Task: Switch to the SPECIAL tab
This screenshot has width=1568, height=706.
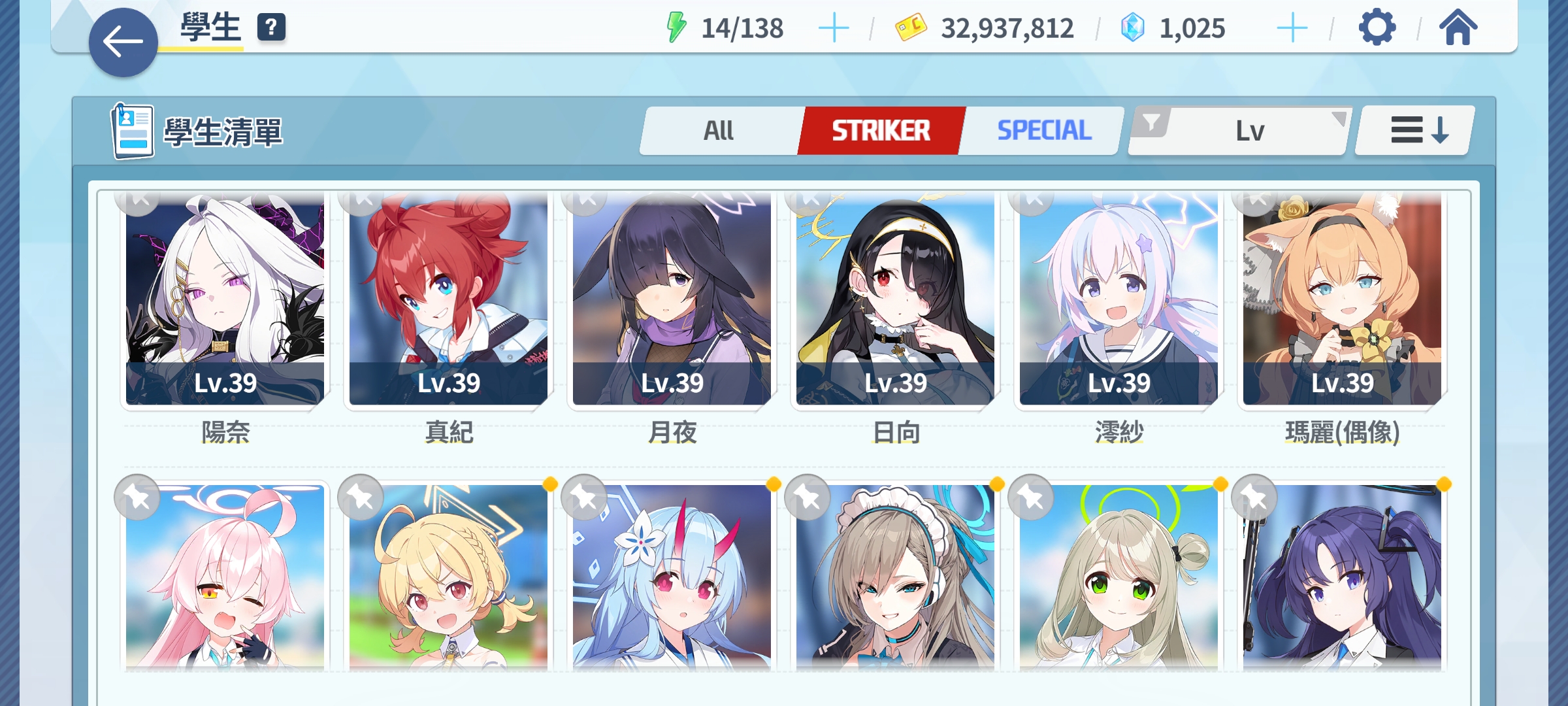Action: coord(1043,131)
